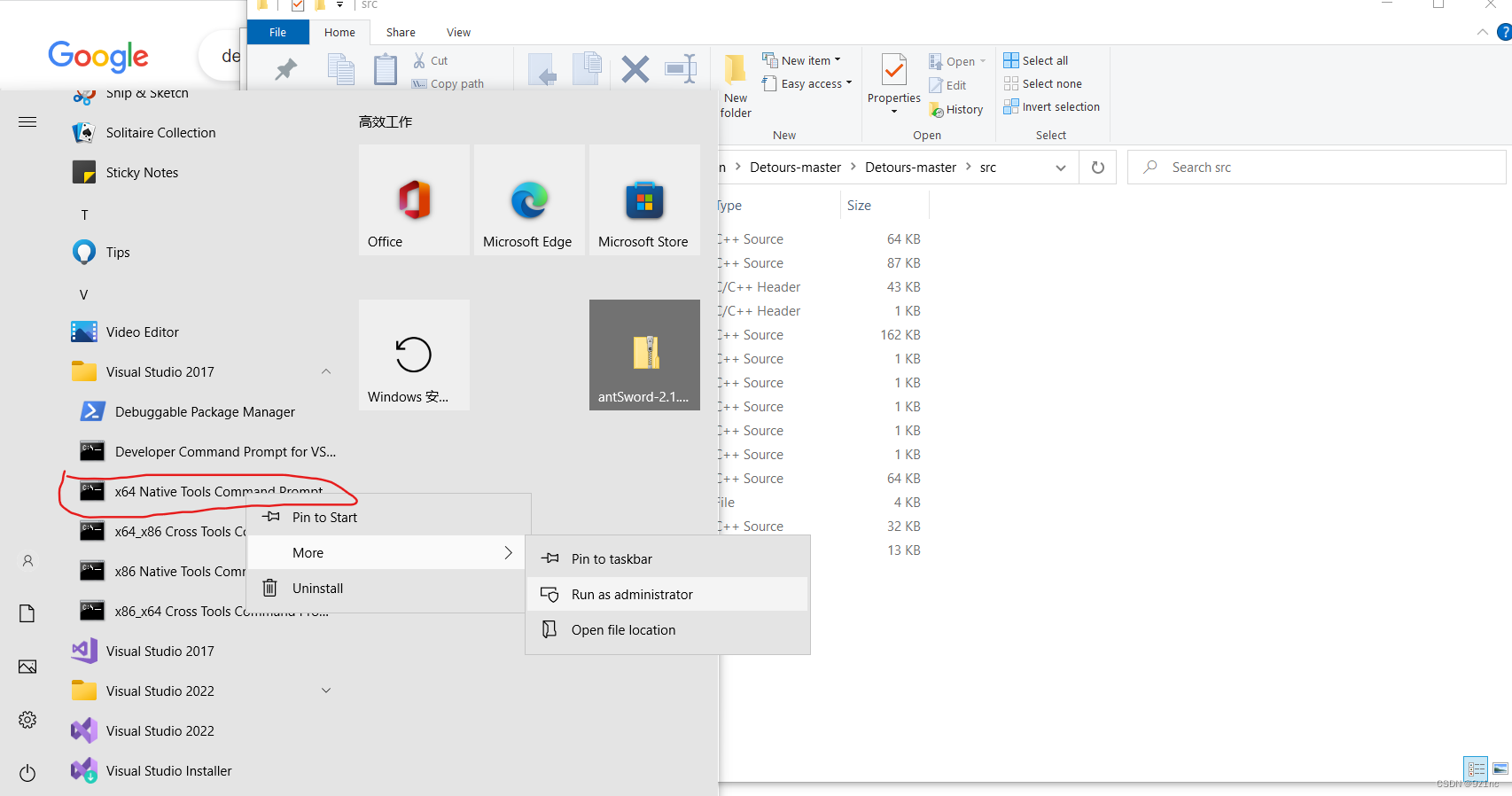Screen dimensions: 1512x796
Task: Select Uninstall in context menu
Action: 386,589
